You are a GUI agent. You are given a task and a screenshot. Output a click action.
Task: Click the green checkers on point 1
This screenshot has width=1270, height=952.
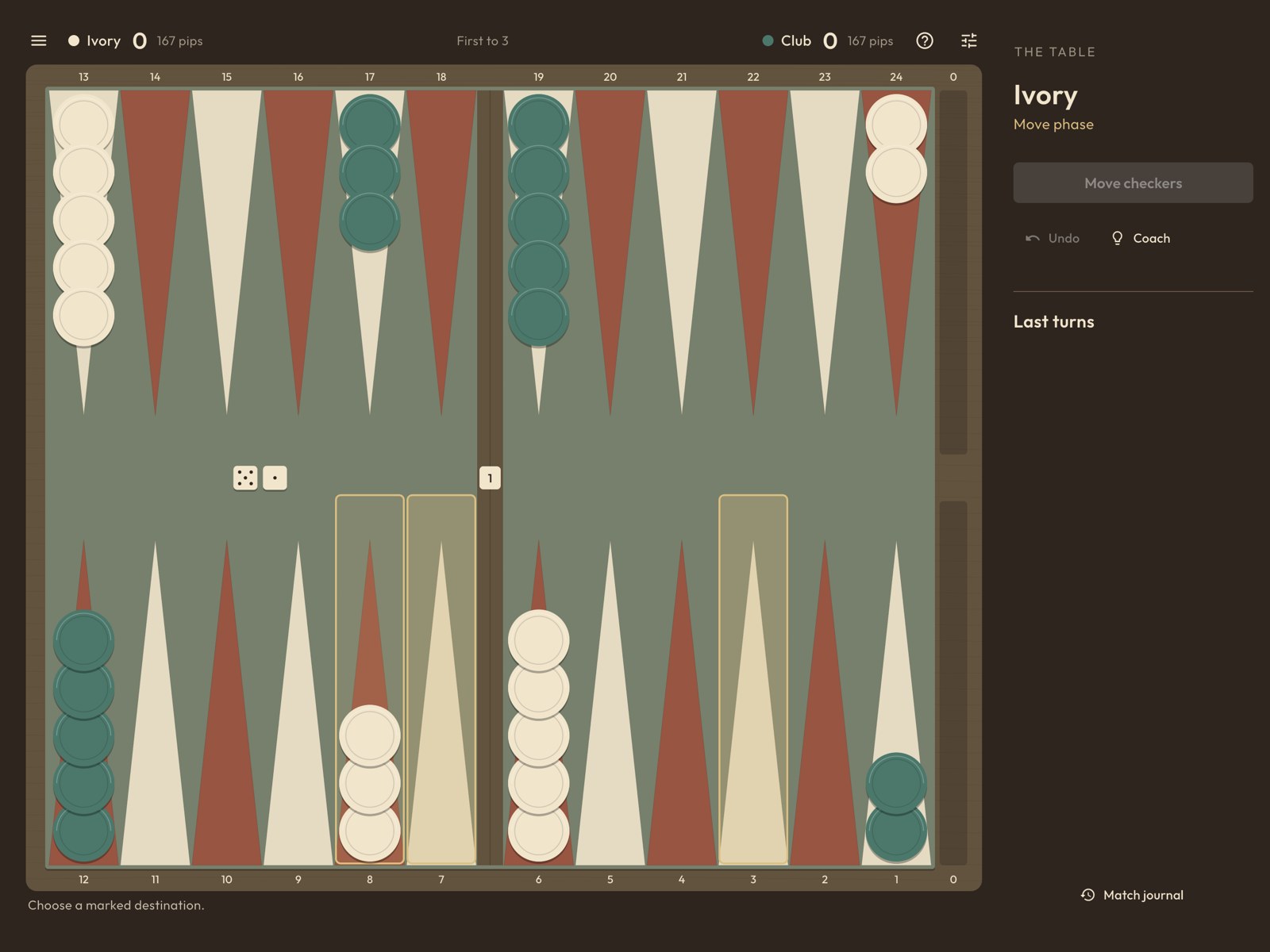(896, 807)
